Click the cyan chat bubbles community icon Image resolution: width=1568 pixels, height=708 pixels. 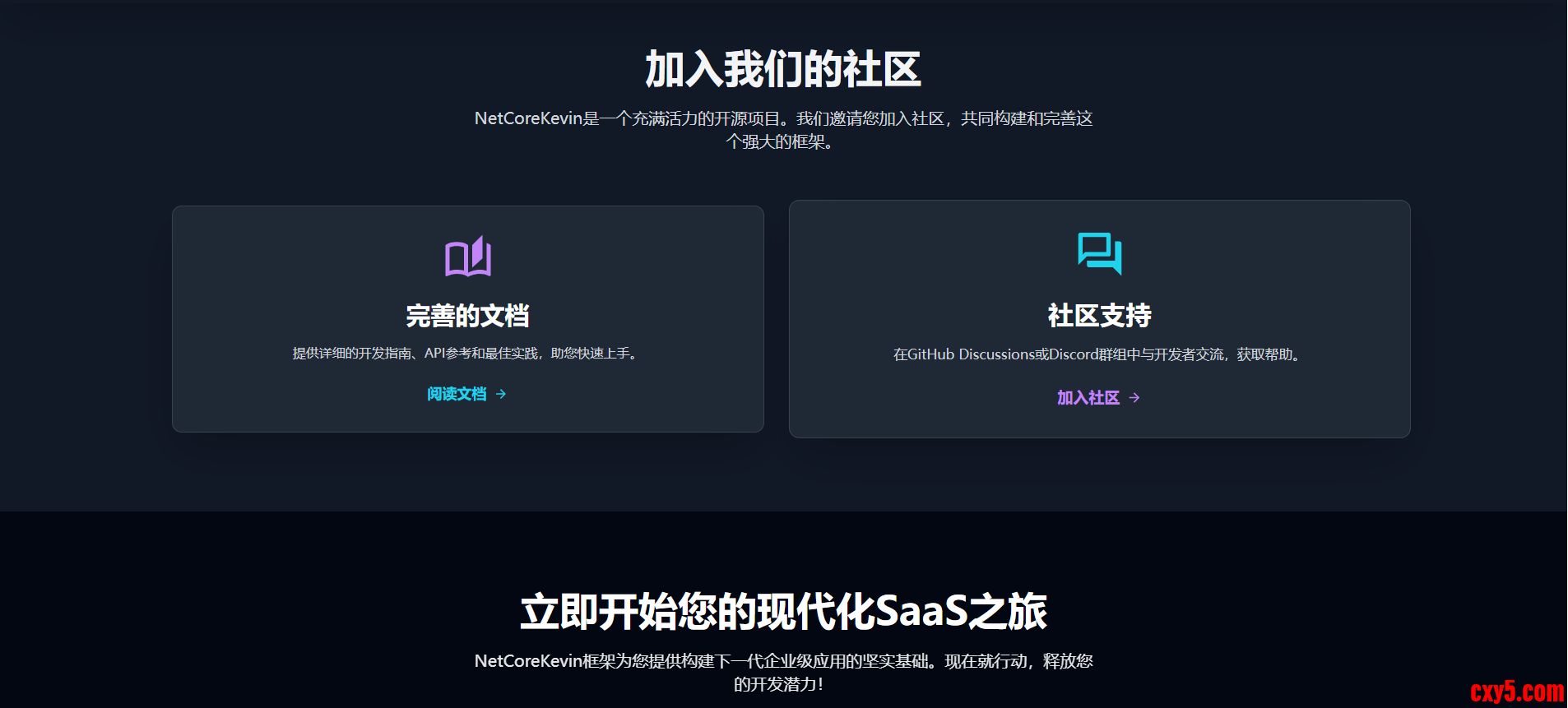(1100, 253)
